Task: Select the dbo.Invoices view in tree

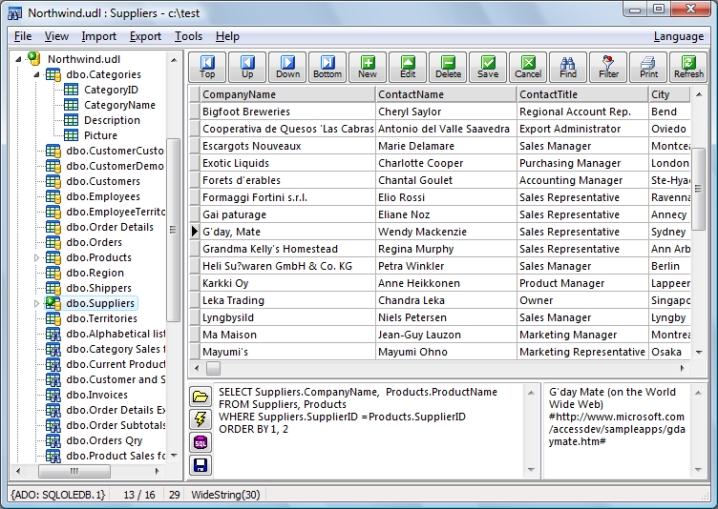Action: click(96, 395)
